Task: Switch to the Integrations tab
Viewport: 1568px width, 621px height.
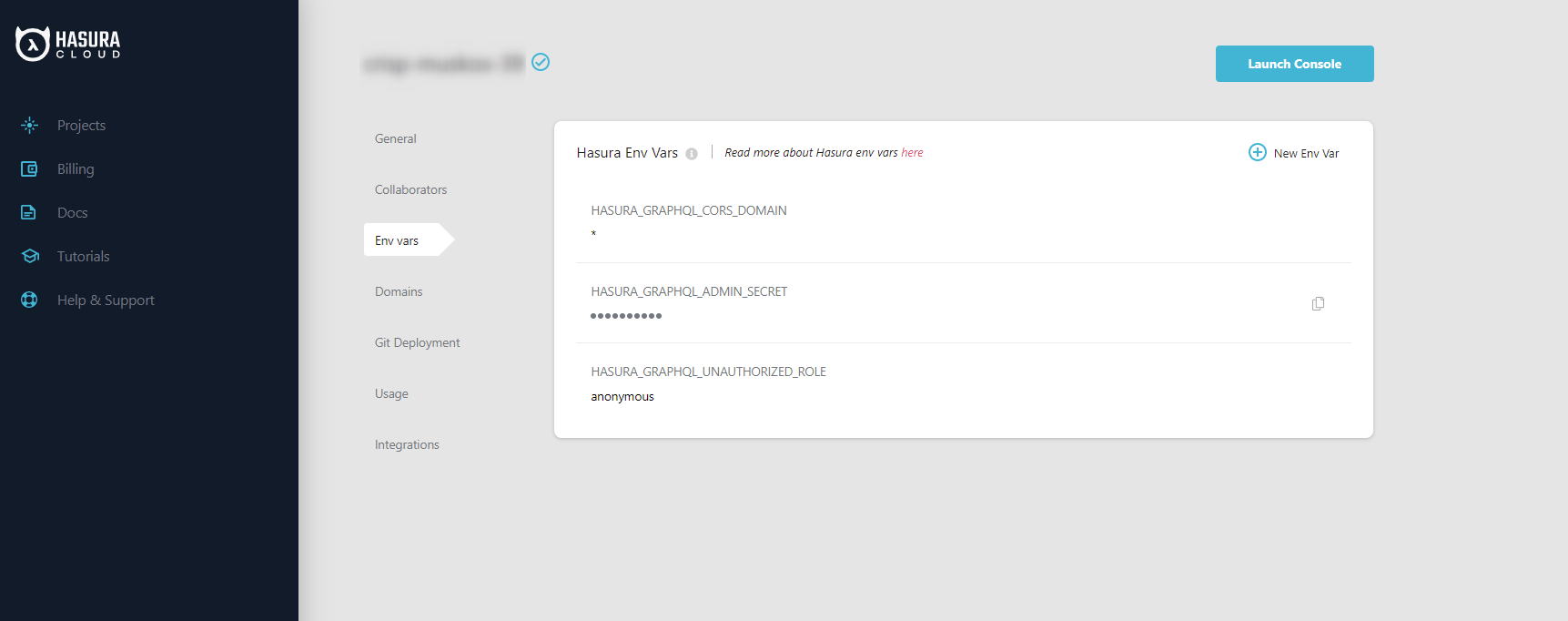Action: [x=407, y=444]
